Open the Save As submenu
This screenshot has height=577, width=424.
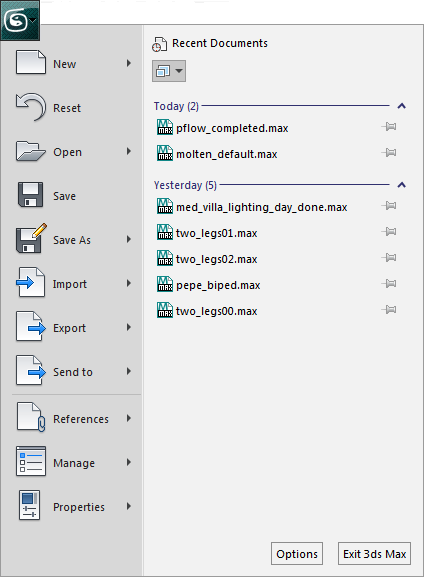(x=74, y=240)
